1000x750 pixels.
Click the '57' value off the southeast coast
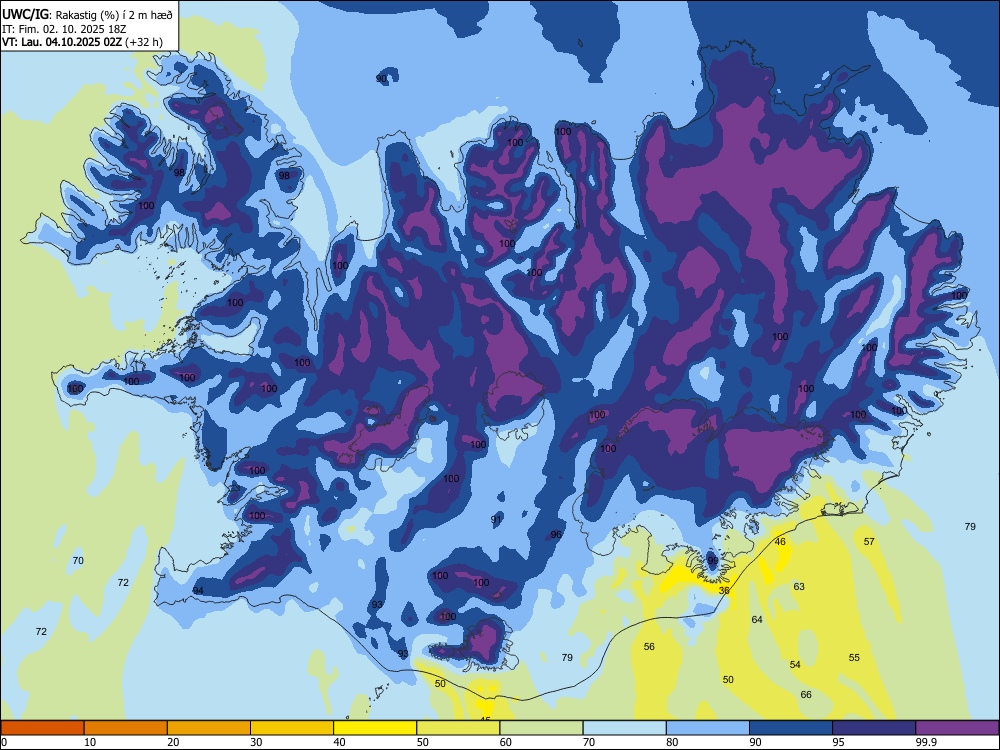(x=869, y=541)
